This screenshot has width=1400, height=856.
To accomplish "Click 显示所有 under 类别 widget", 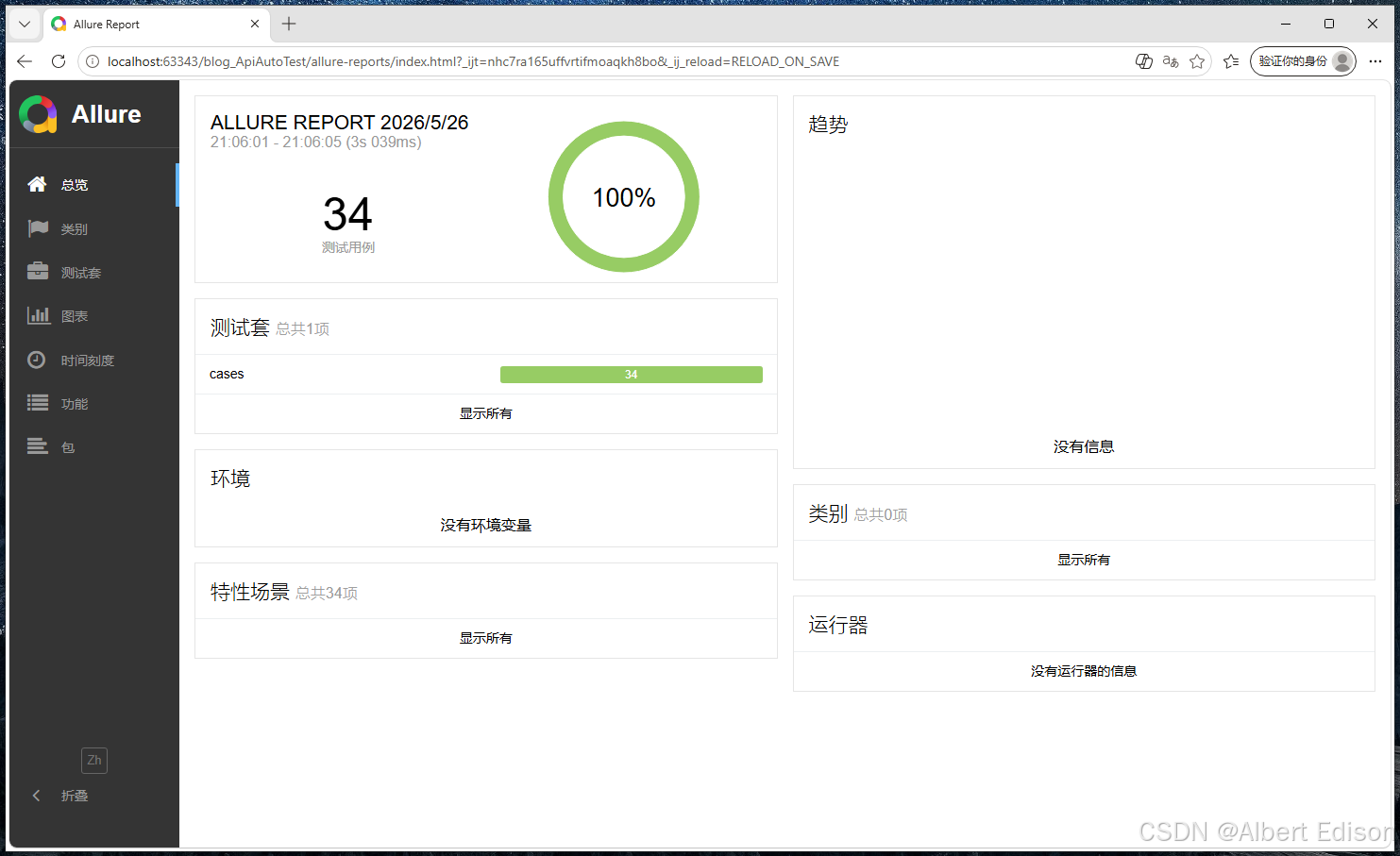I will coord(1084,560).
